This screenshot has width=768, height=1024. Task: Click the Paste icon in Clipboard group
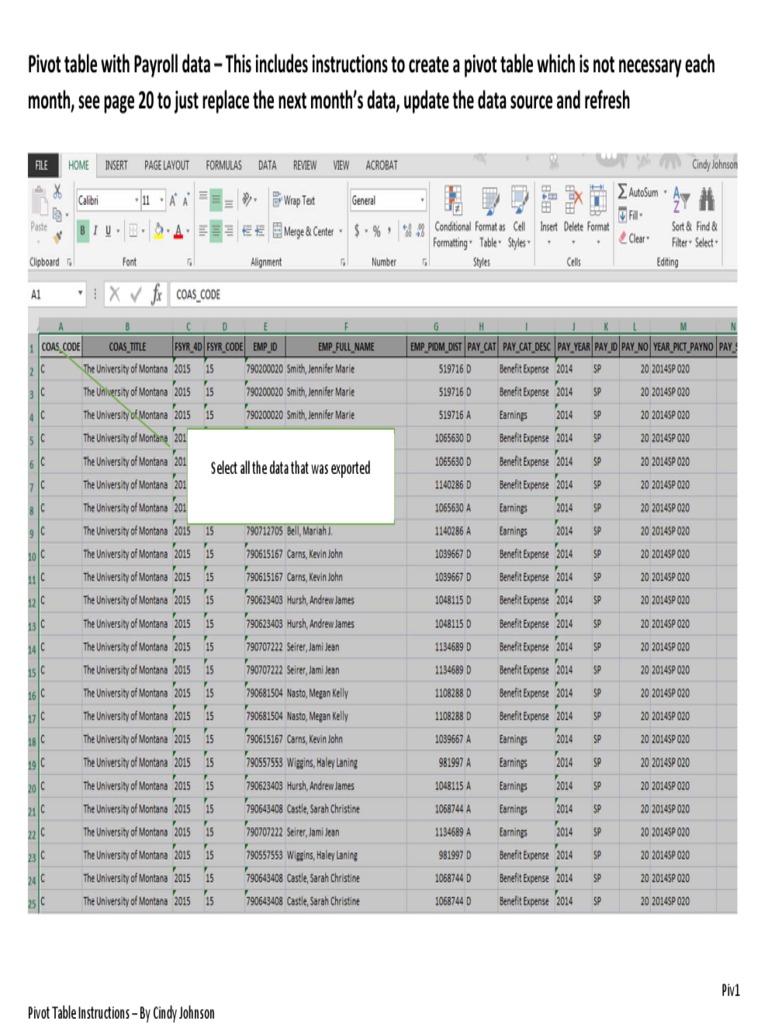pos(39,208)
